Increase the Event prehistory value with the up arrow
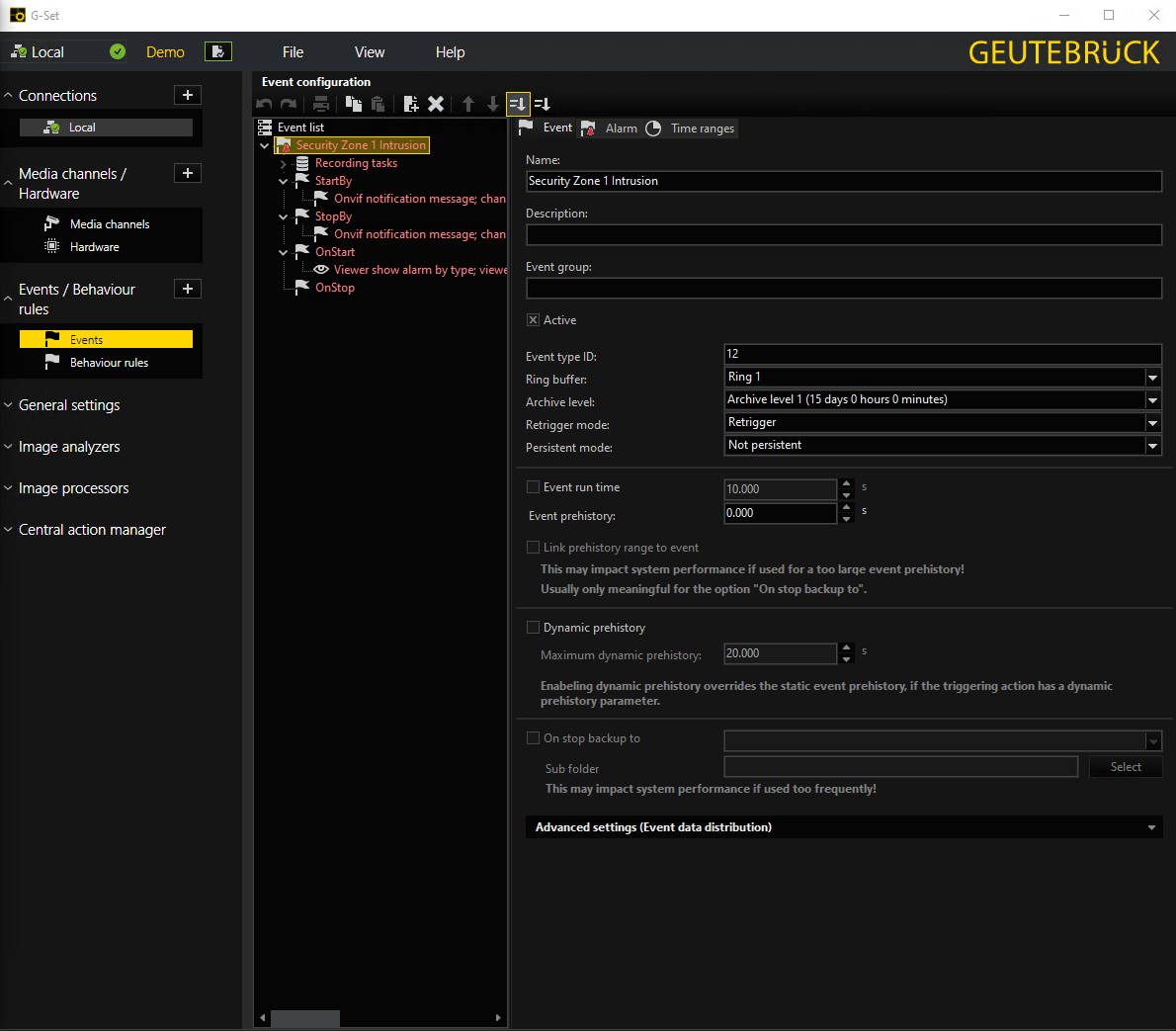This screenshot has height=1031, width=1176. pos(846,507)
